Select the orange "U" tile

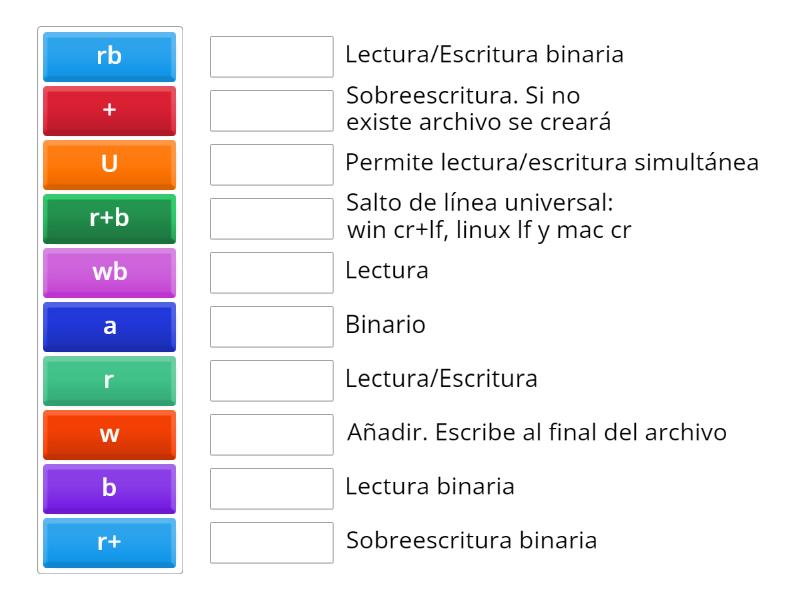pos(109,165)
